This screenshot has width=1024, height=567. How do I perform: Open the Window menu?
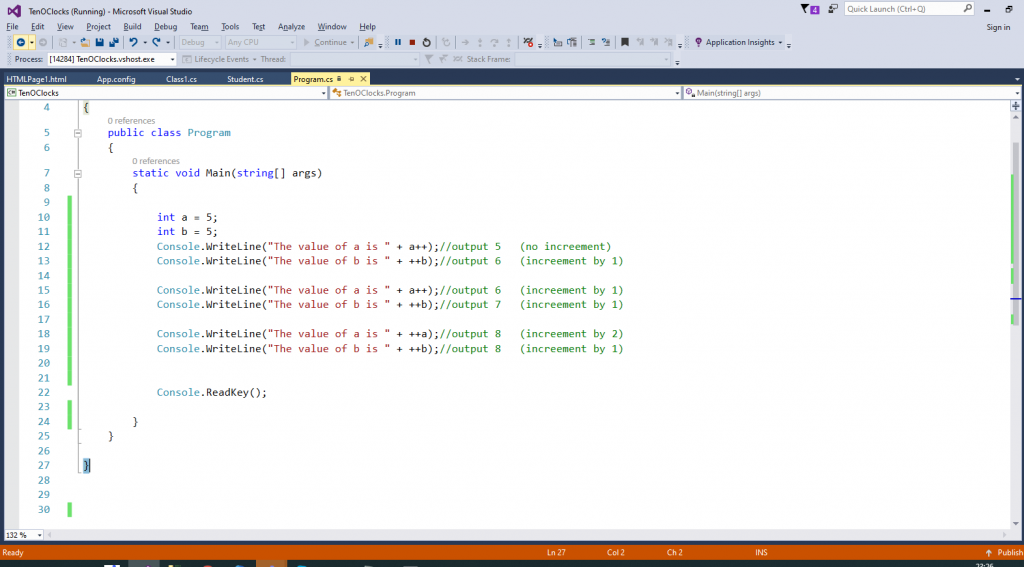point(332,27)
